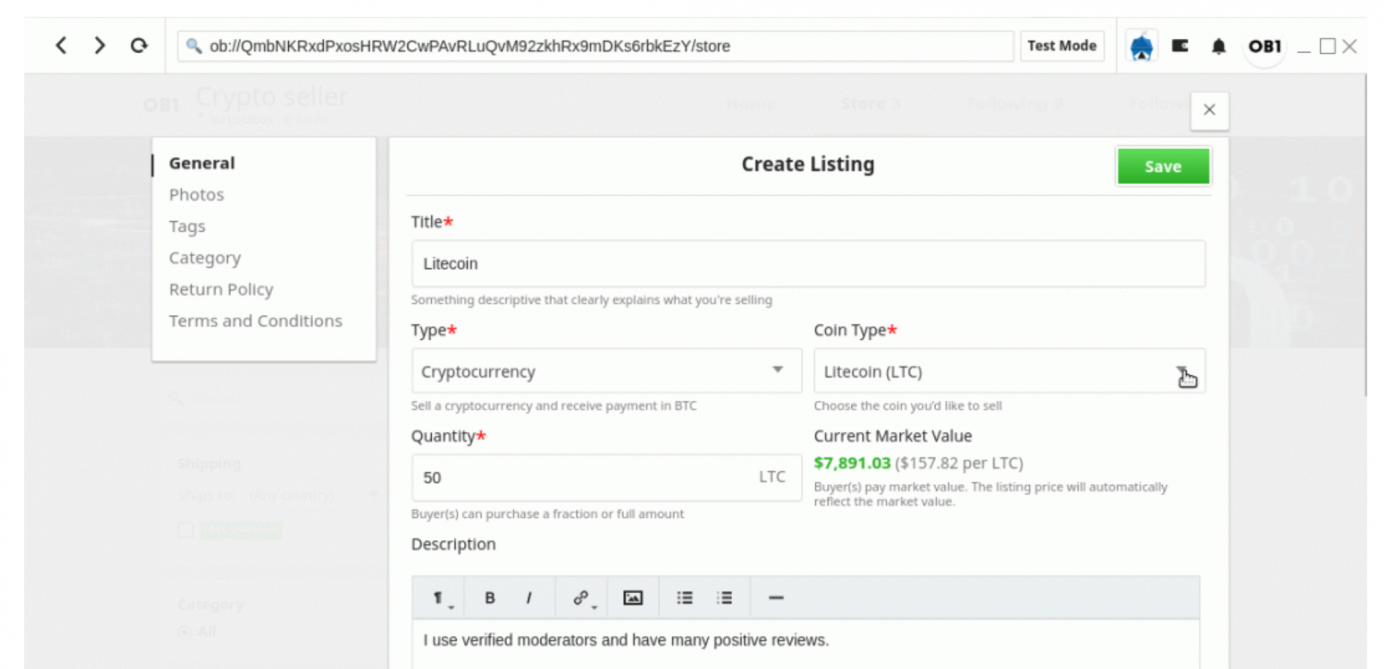Screen dimensions: 1392x669
Task: Select Category in the sidebar
Action: (205, 258)
